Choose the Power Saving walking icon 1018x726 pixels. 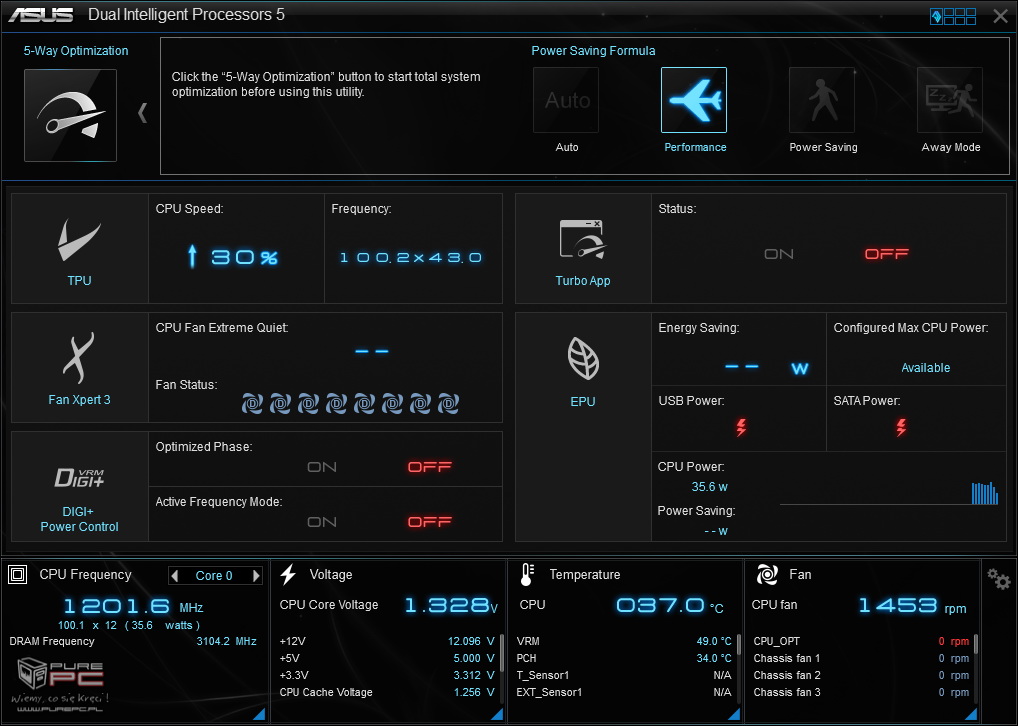click(x=822, y=101)
